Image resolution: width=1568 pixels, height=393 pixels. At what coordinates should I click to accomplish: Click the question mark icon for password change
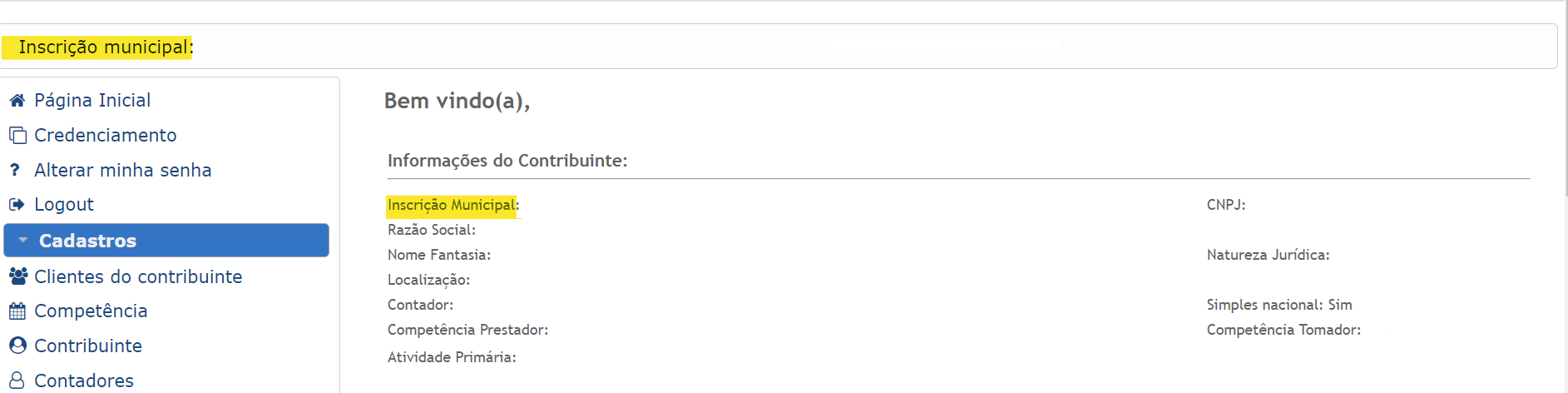[x=15, y=170]
